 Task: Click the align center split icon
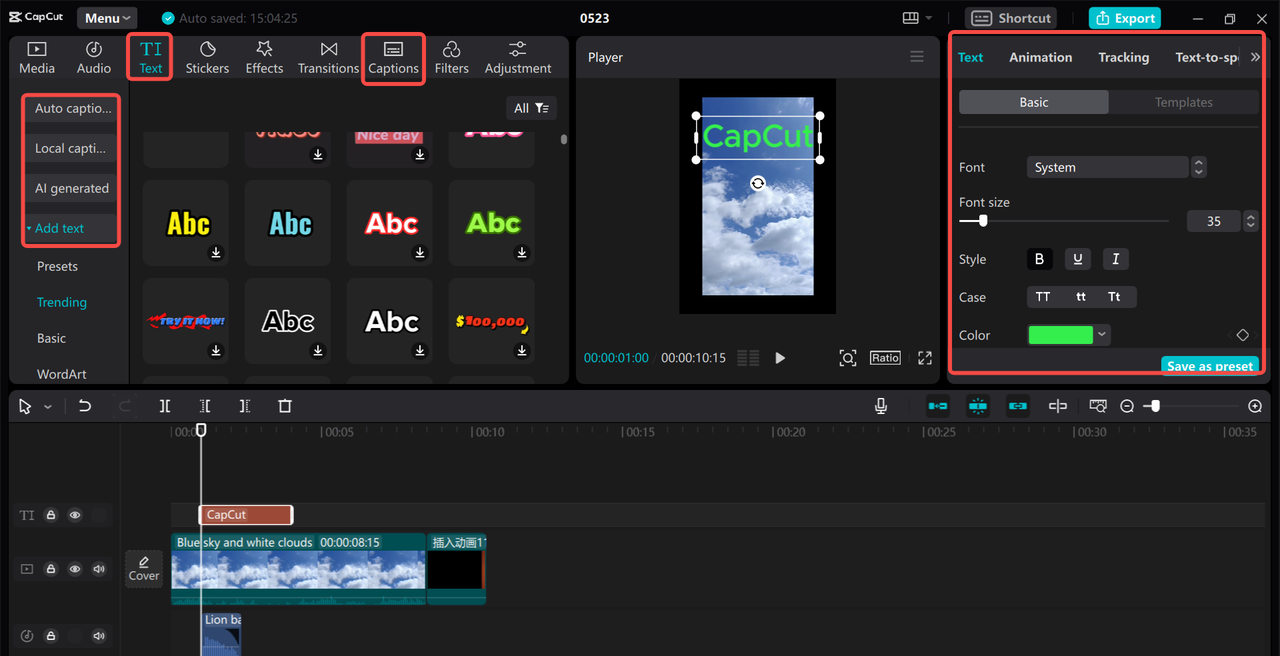[x=1058, y=406]
